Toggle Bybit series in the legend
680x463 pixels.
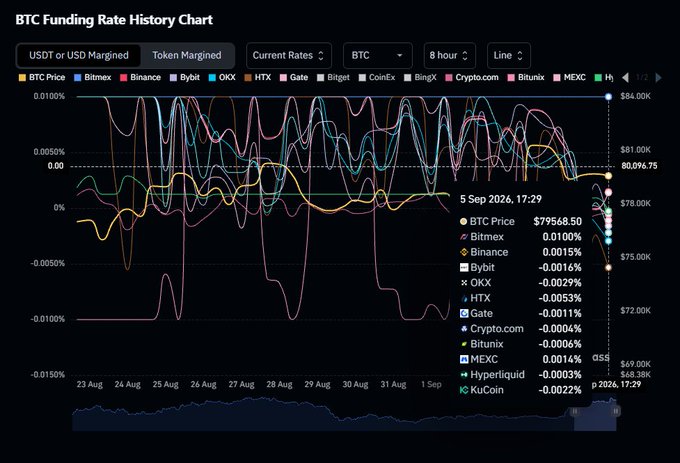[185, 78]
